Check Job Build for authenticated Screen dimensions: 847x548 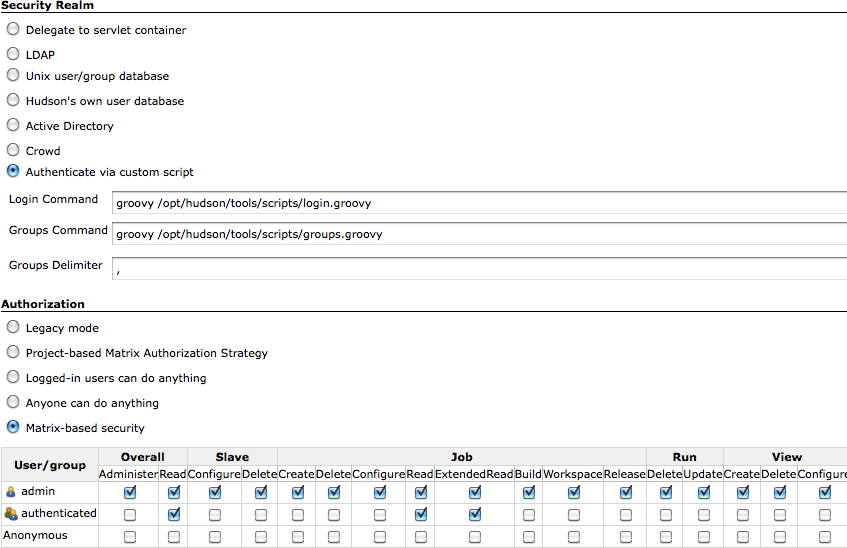(529, 515)
